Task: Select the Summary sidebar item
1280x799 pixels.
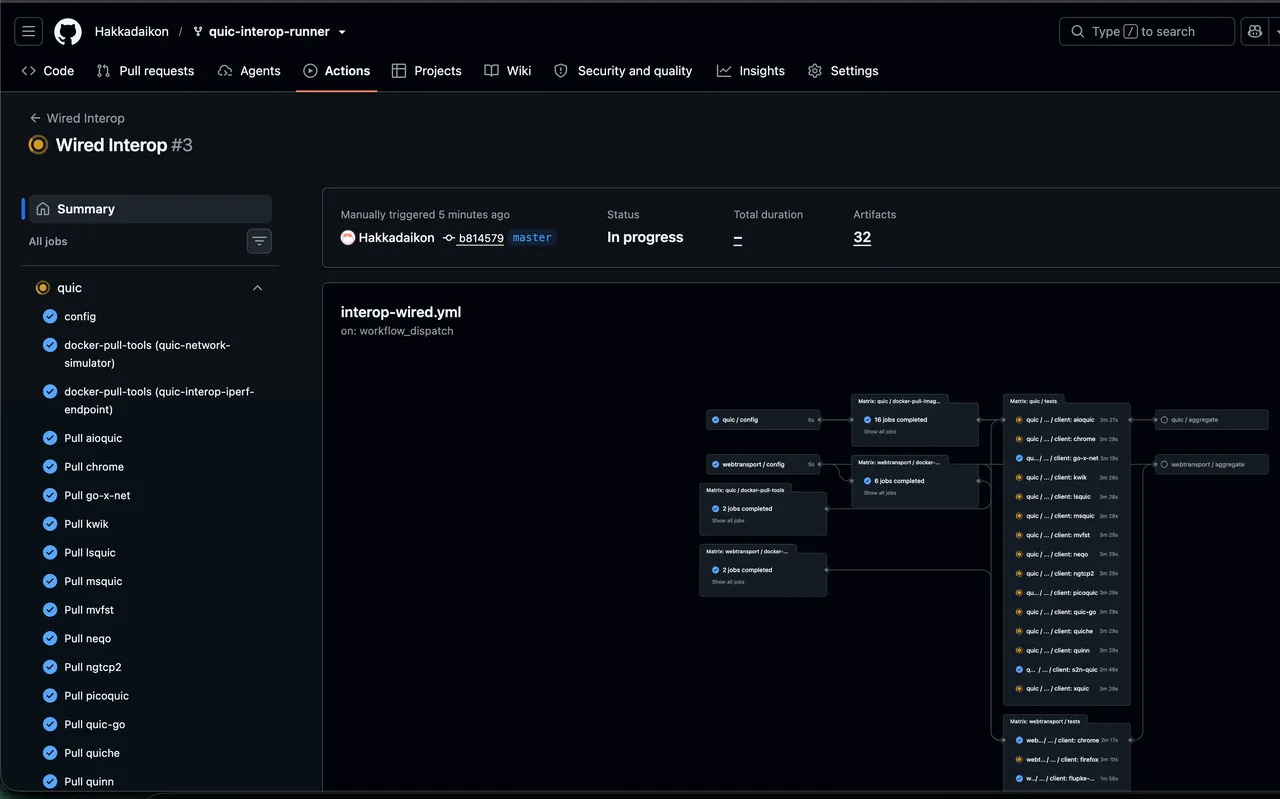Action: [150, 209]
